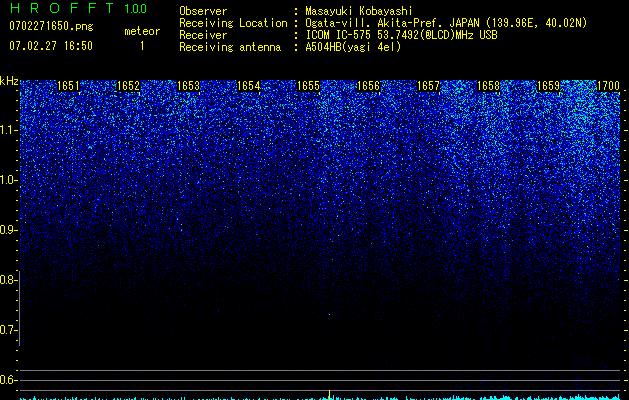Image resolution: width=629 pixels, height=400 pixels.
Task: Click the 1658 time marker
Action: pyautogui.click(x=488, y=86)
